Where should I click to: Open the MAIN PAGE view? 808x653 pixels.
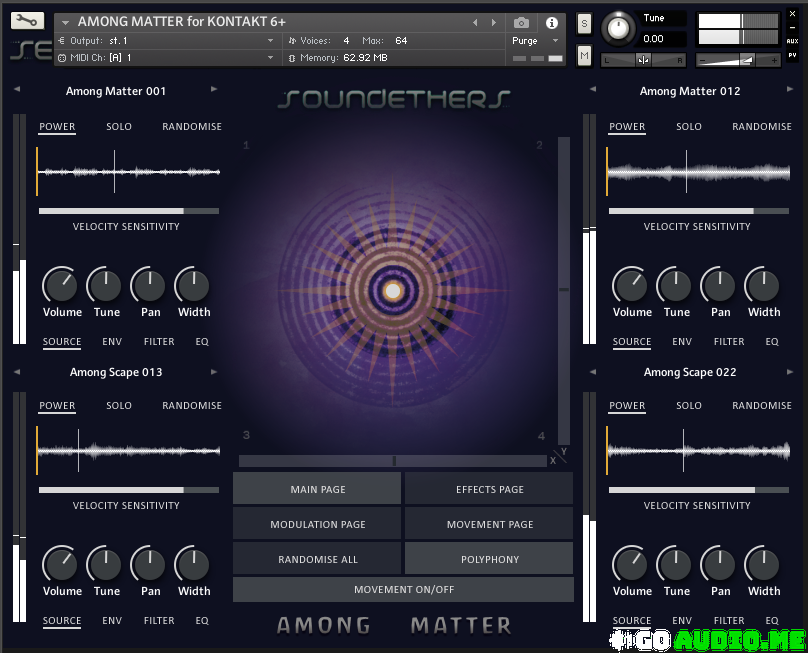pyautogui.click(x=317, y=489)
